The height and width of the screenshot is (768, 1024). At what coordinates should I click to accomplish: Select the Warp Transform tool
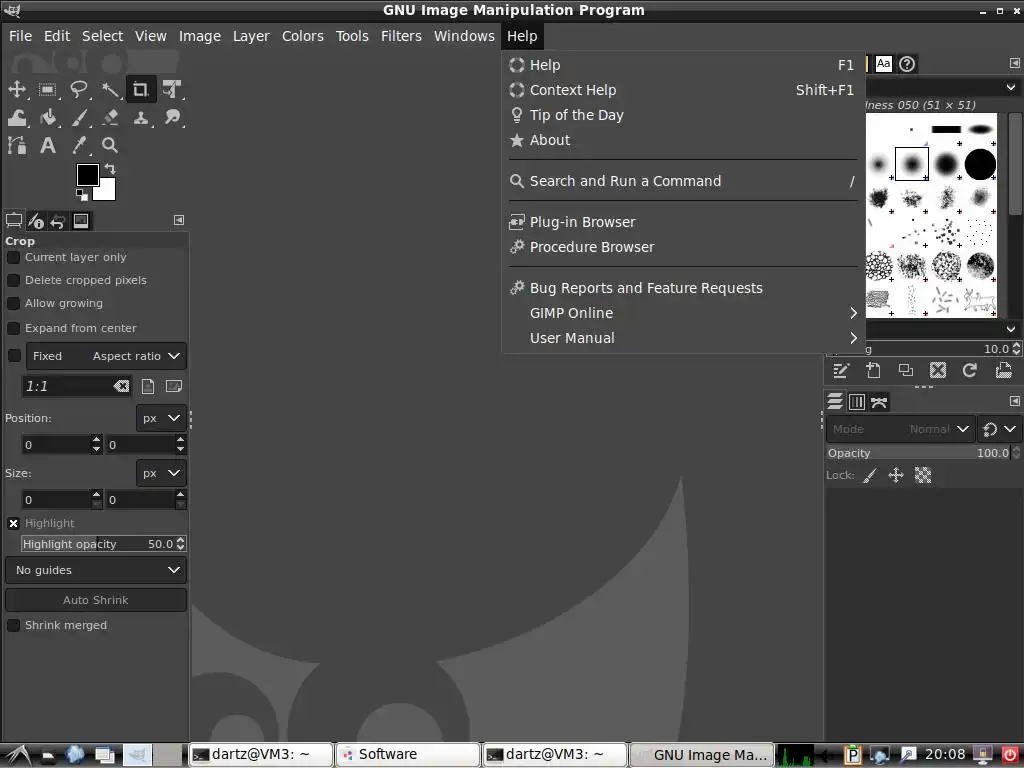point(16,118)
